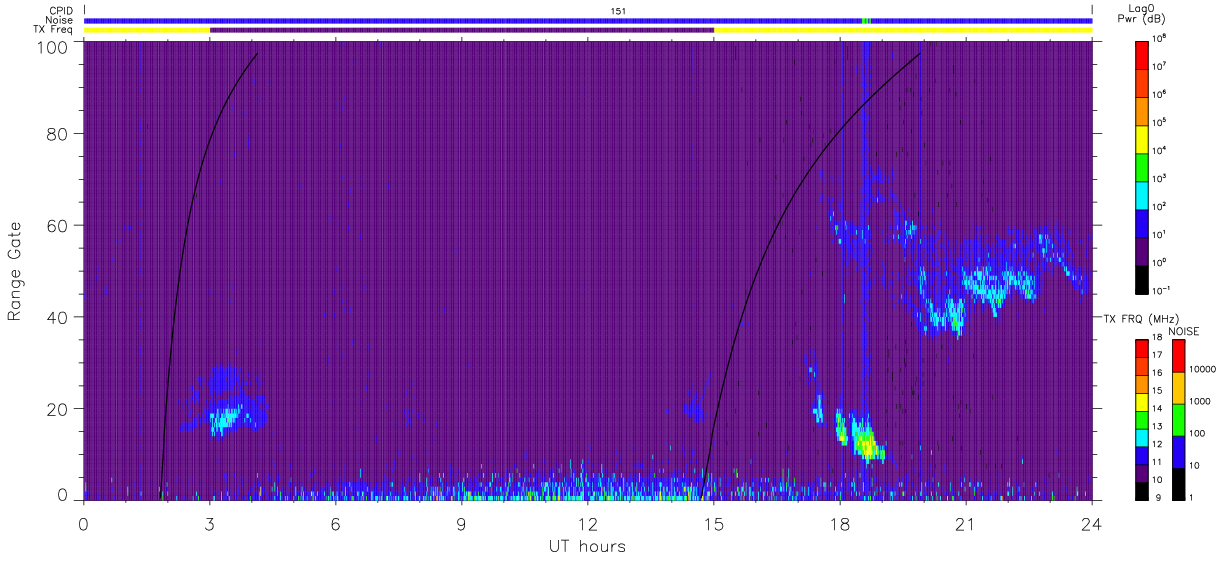The image size is (1228, 567).
Task: Click x-axis tick label "24"
Action: [1091, 523]
